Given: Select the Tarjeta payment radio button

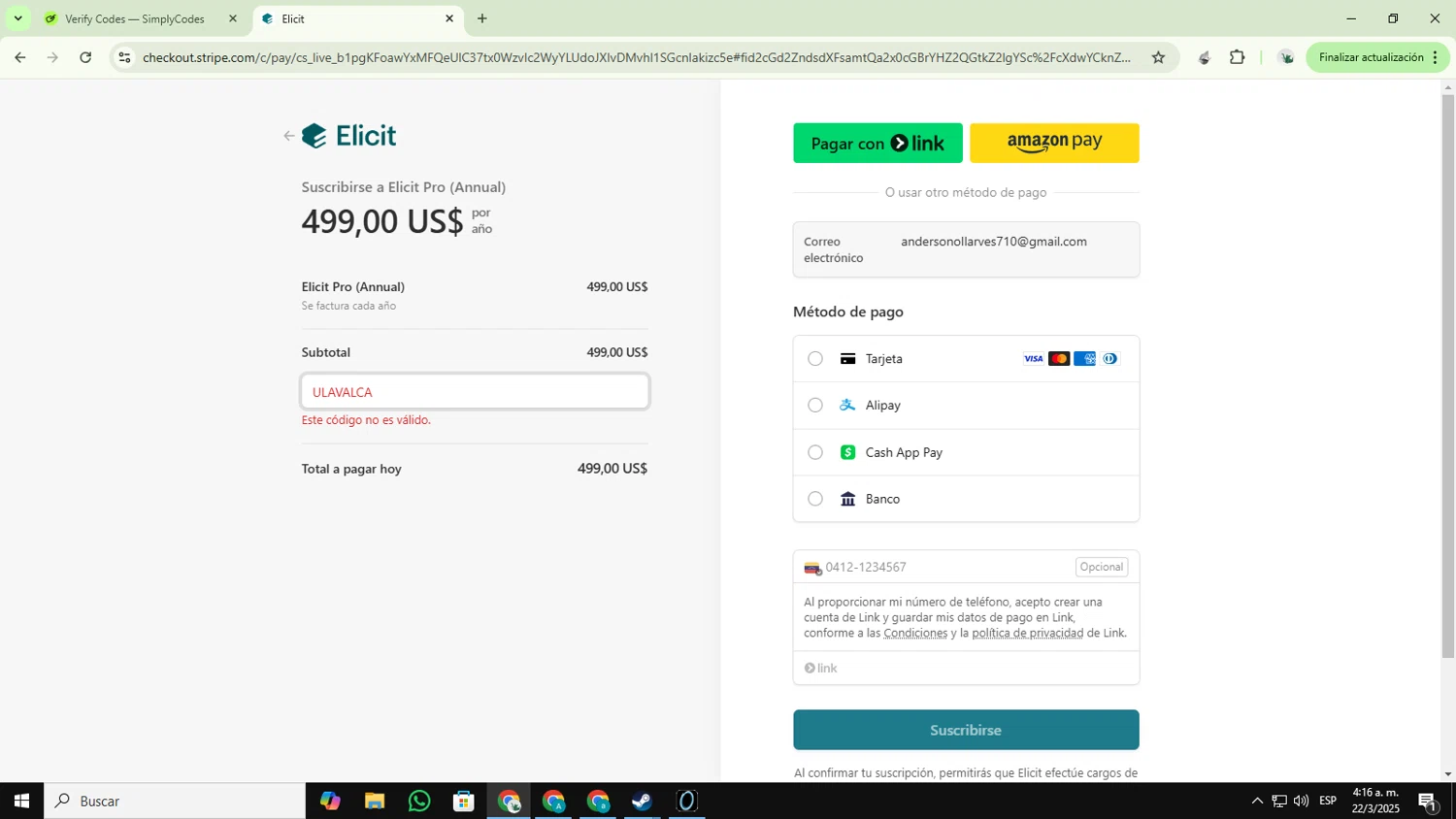Looking at the screenshot, I should click(x=815, y=359).
